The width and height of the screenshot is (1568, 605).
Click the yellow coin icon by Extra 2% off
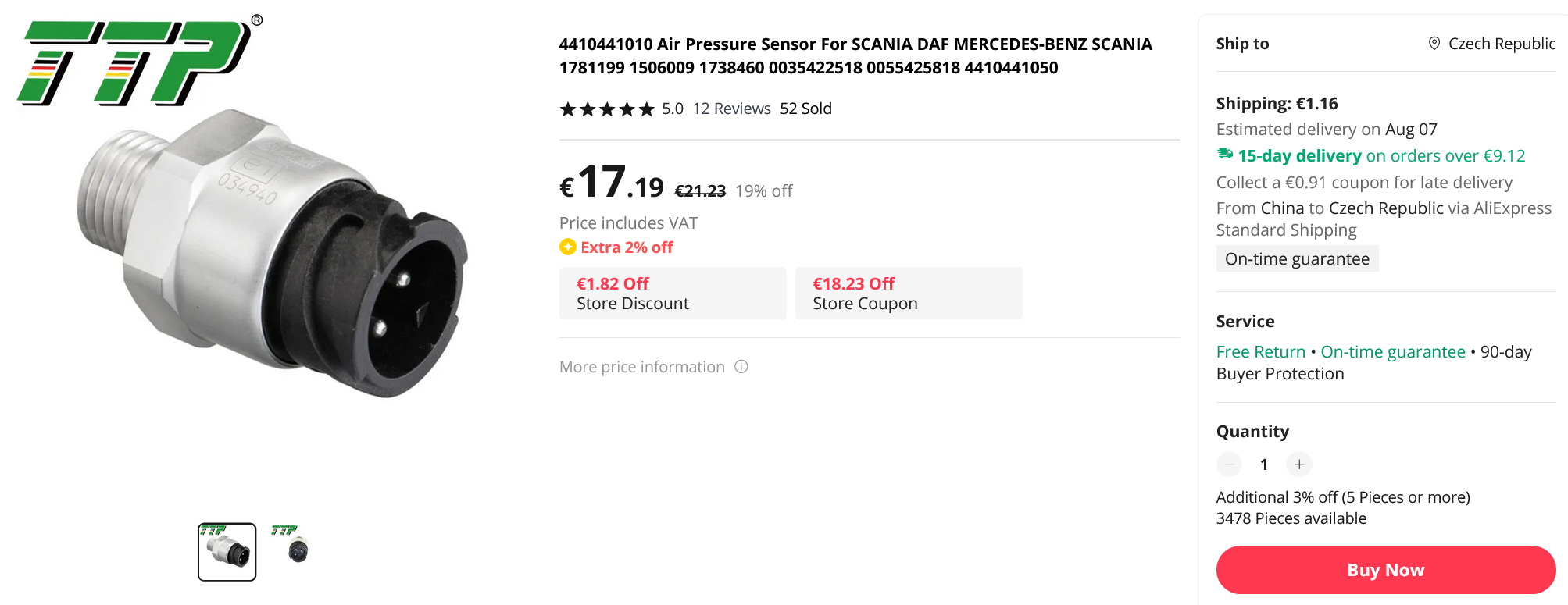coord(568,247)
